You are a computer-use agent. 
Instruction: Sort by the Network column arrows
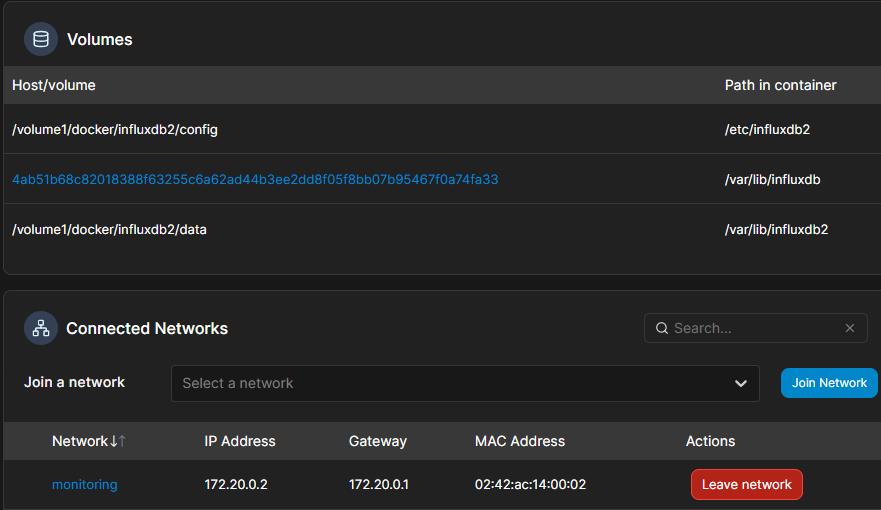118,441
